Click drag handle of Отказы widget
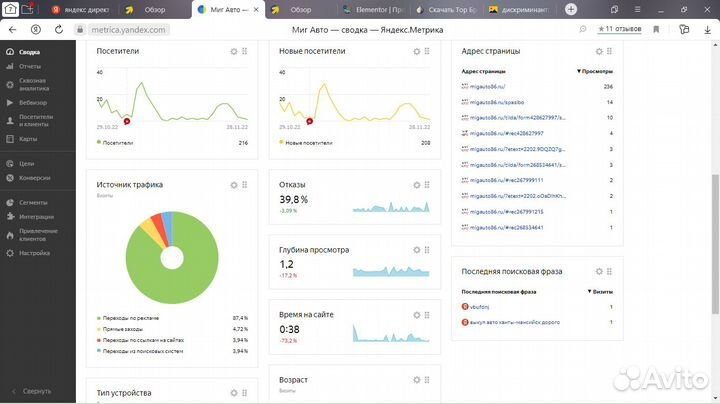720x404 pixels. 427,185
